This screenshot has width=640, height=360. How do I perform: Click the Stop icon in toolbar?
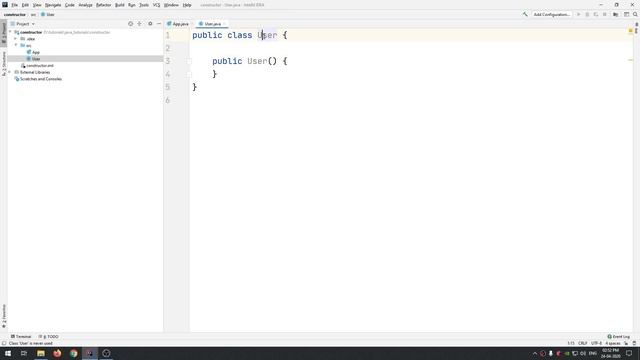604,14
